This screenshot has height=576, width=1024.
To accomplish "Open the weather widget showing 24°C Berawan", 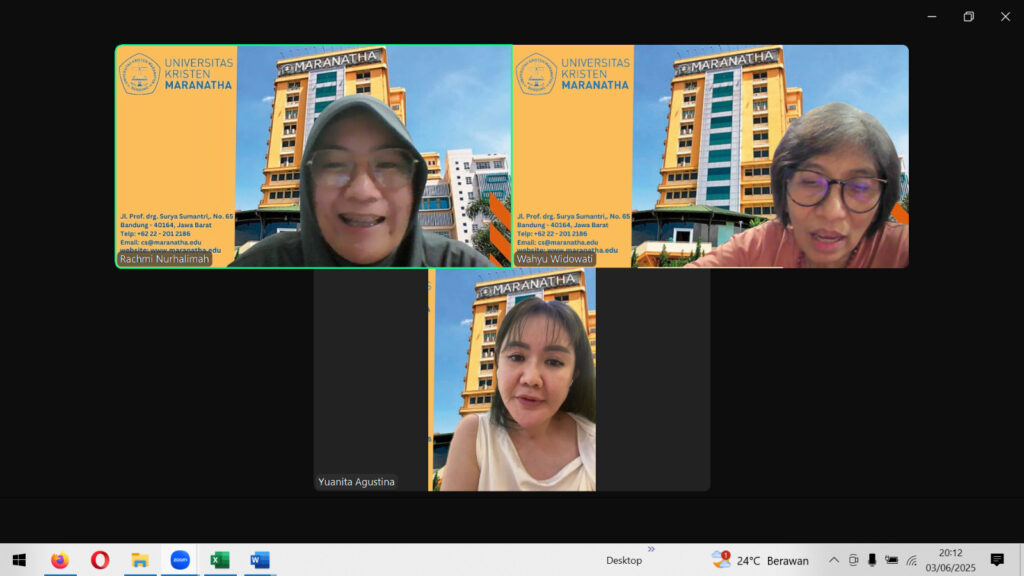I will pos(761,560).
